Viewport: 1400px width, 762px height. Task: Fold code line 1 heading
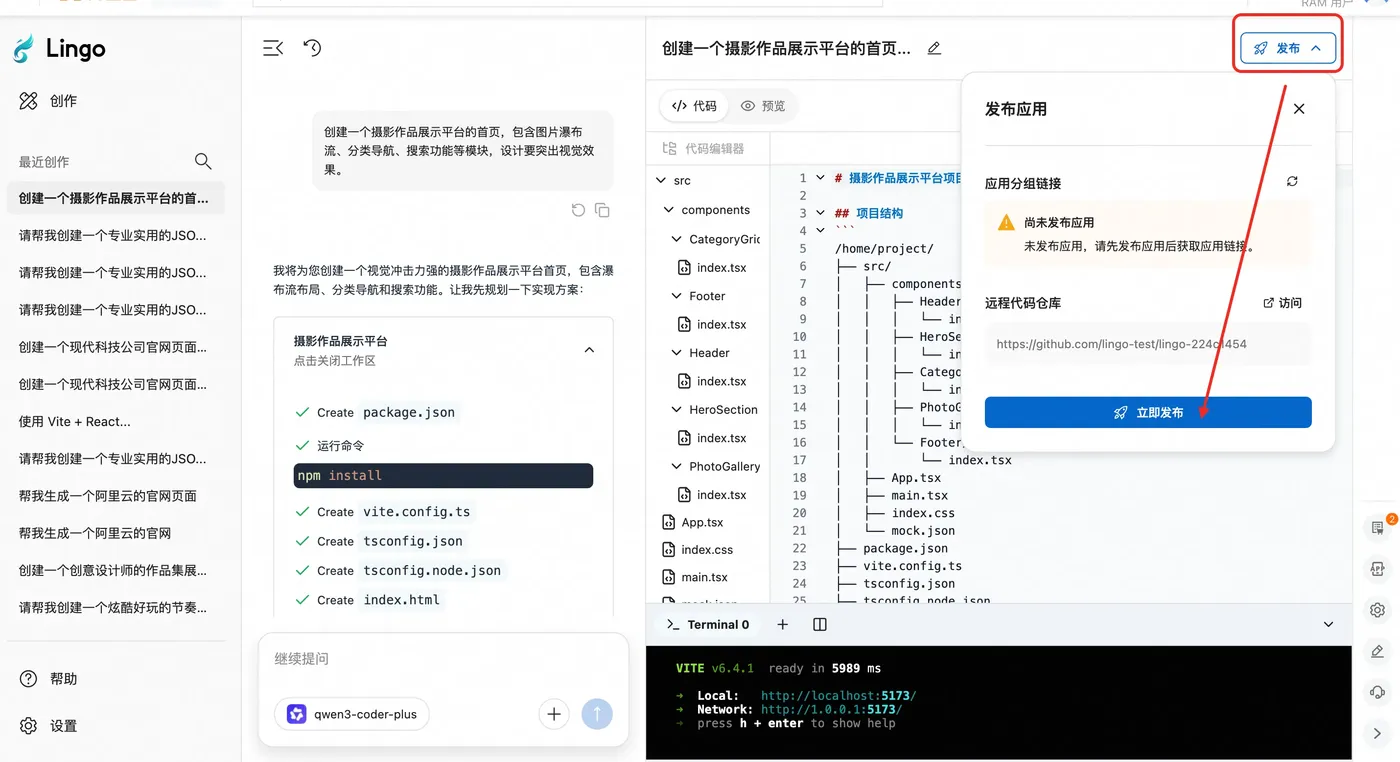820,178
